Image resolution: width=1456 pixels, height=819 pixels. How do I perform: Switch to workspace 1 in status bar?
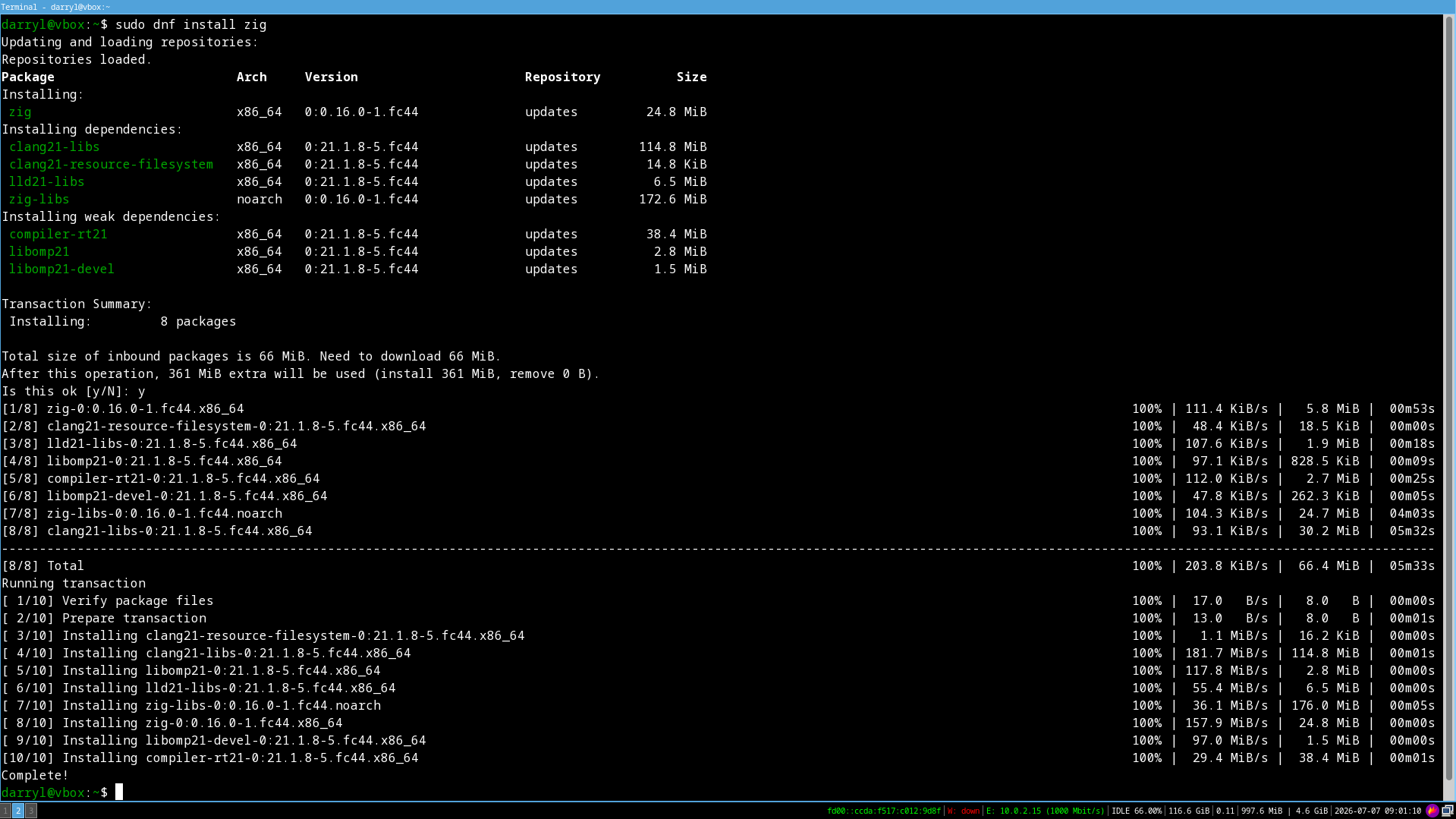click(5, 811)
